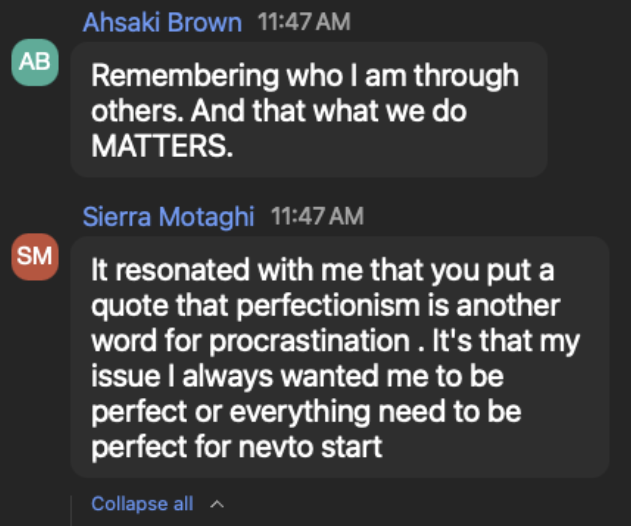This screenshot has width=631, height=526.
Task: Collapse all thread replies
Action: click(142, 504)
